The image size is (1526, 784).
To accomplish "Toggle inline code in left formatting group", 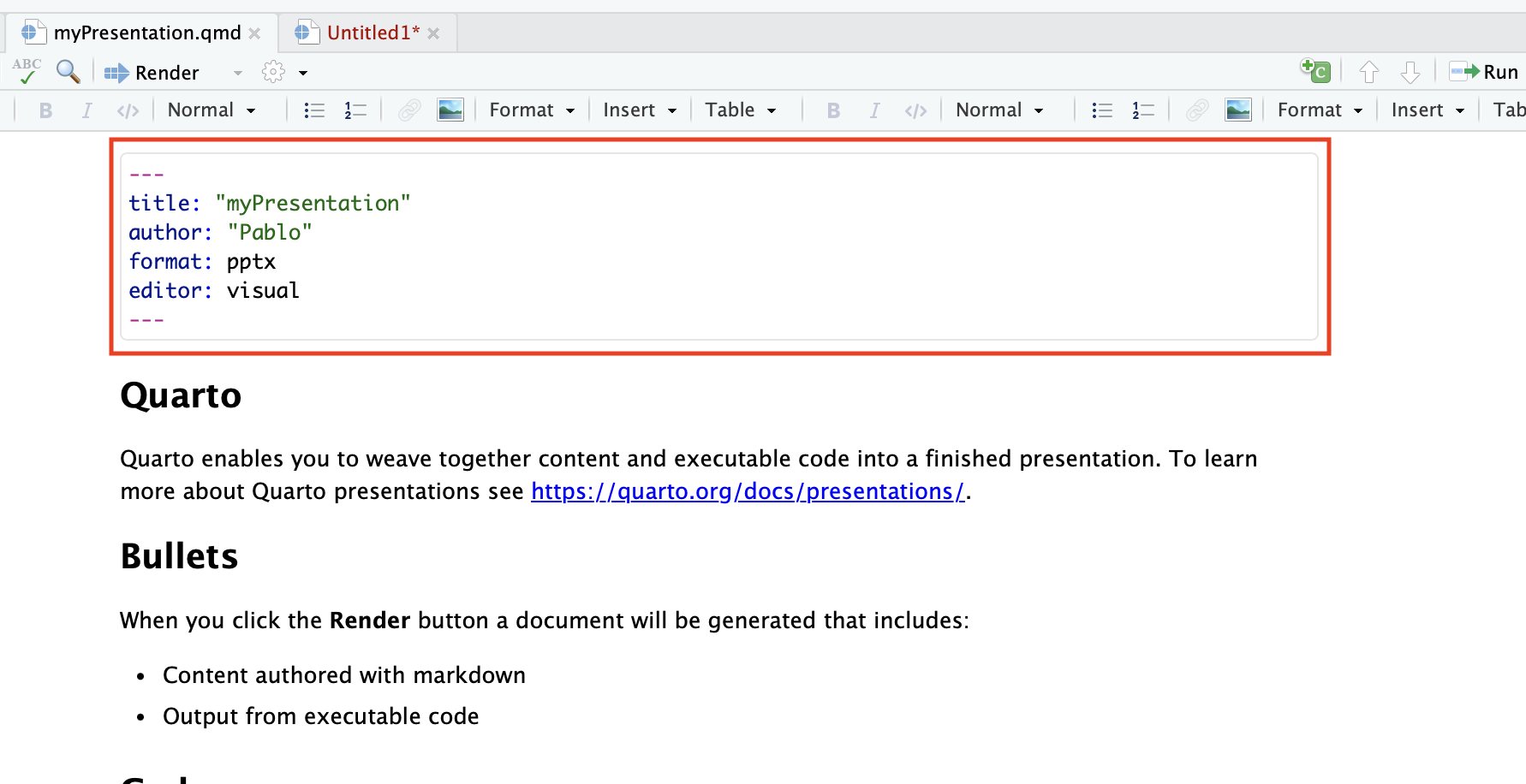I will click(x=128, y=110).
